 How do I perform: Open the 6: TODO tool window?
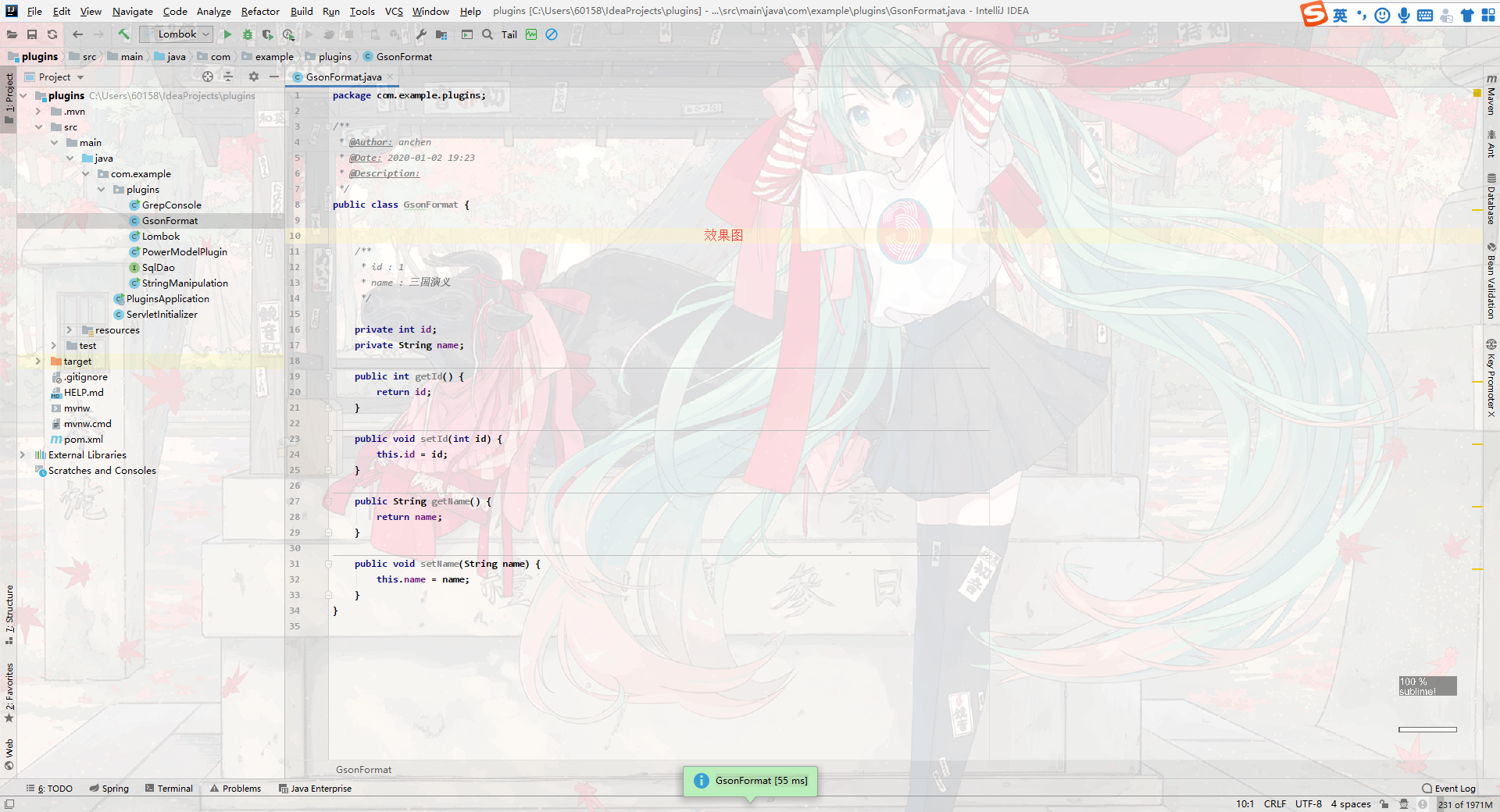49,789
